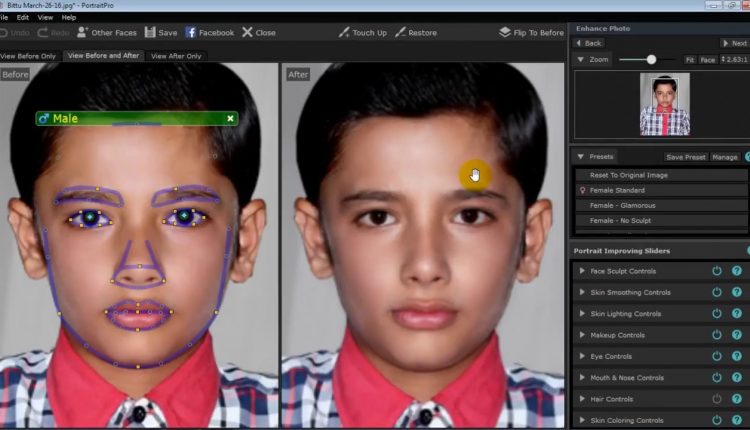Click the Flip To Before layers icon
Viewport: 750px width, 430px height.
[505, 32]
